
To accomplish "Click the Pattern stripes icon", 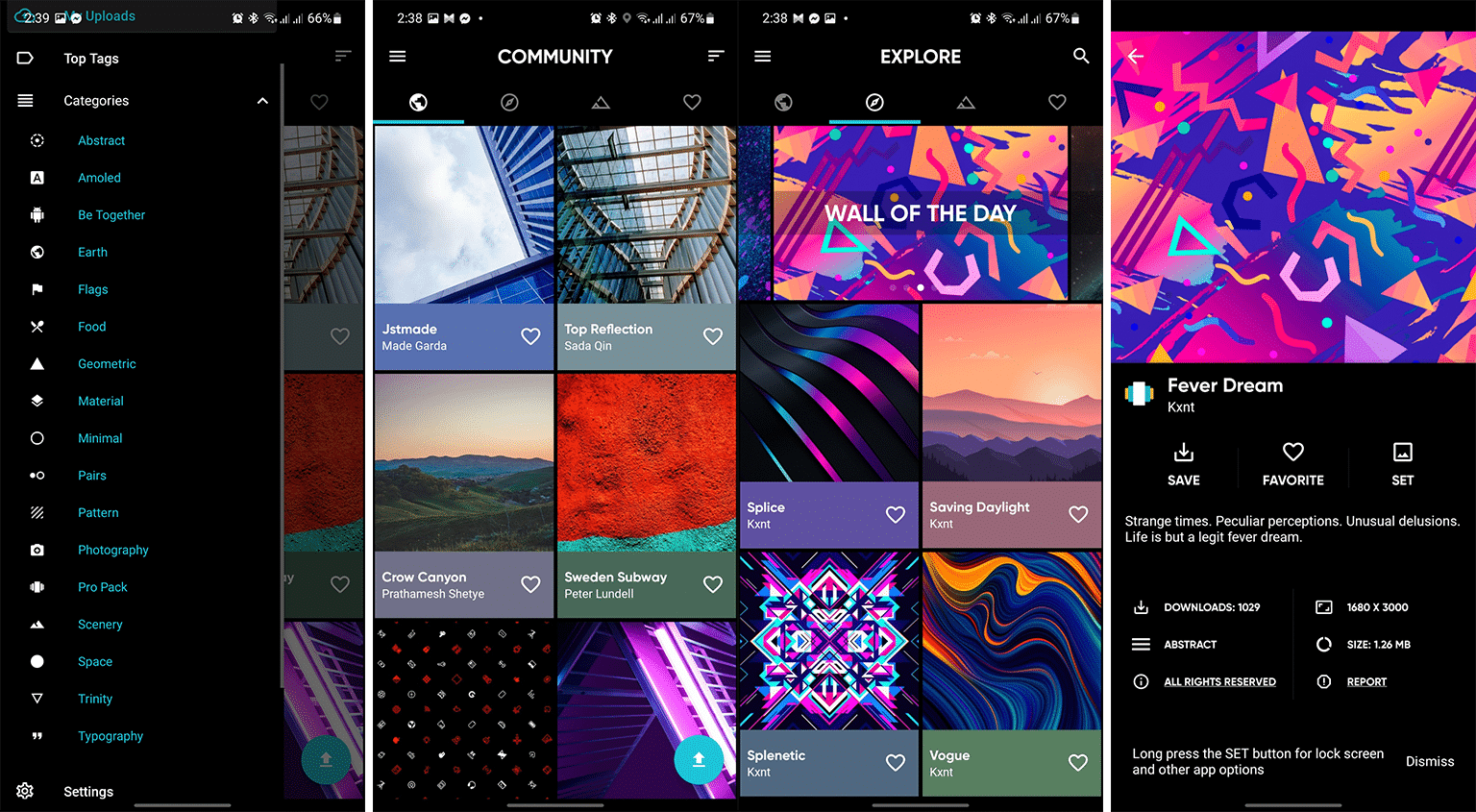I will point(37,512).
